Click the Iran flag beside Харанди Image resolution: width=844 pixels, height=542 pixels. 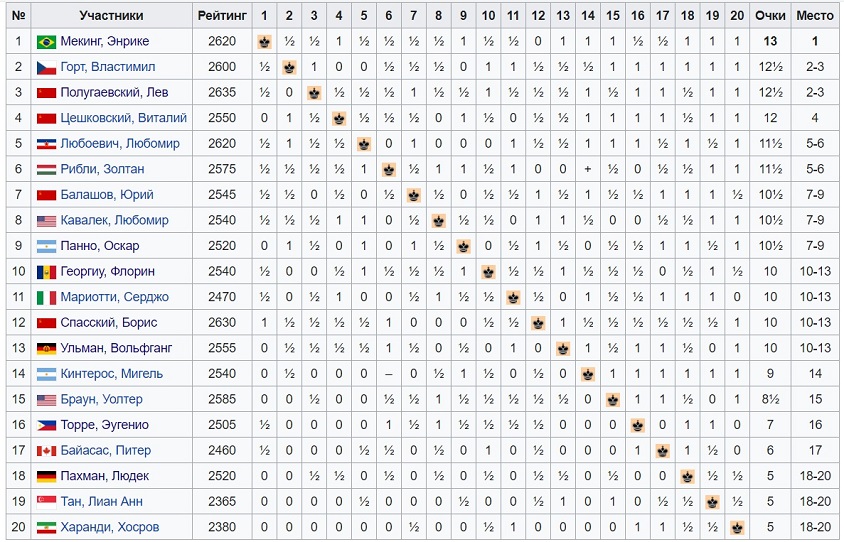pos(46,528)
